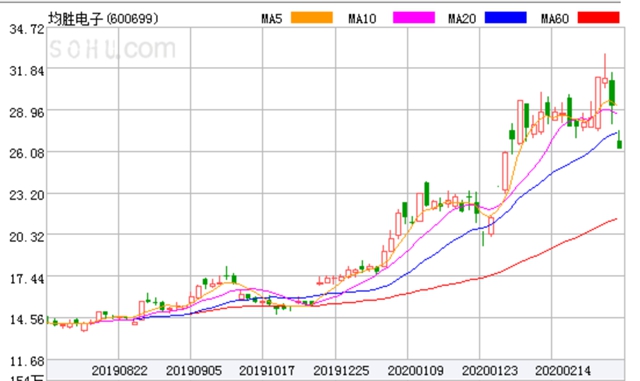
Task: Click the 11.68 price axis label
Action: point(27,361)
